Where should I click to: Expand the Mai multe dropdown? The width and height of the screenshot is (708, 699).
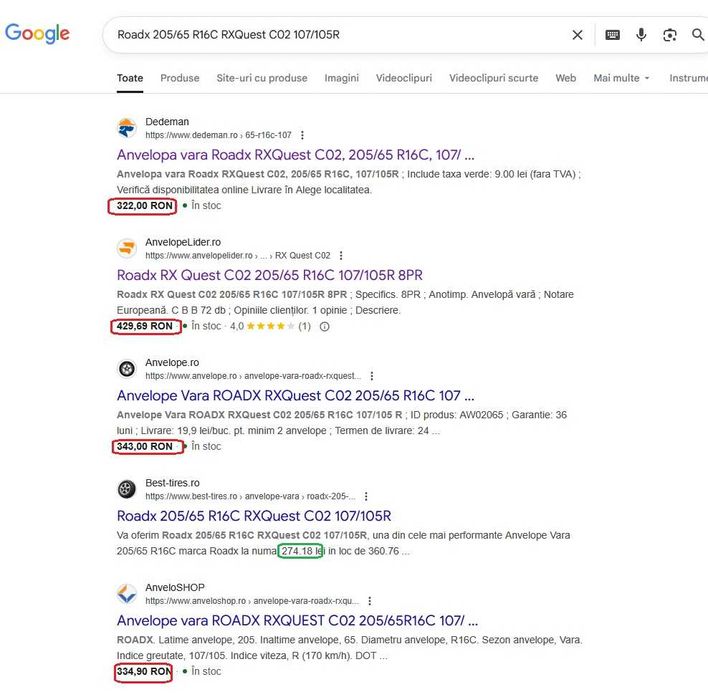621,78
